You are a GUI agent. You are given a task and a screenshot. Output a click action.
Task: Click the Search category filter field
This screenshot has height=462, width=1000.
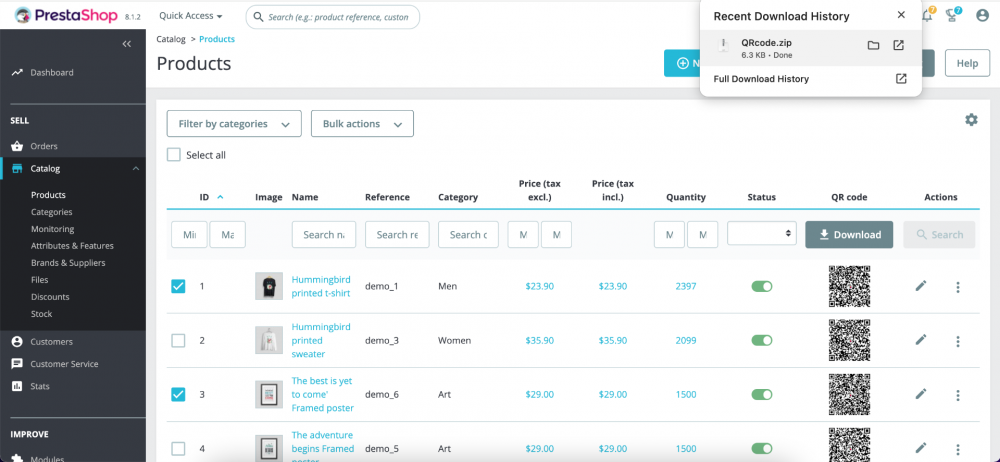pyautogui.click(x=469, y=235)
